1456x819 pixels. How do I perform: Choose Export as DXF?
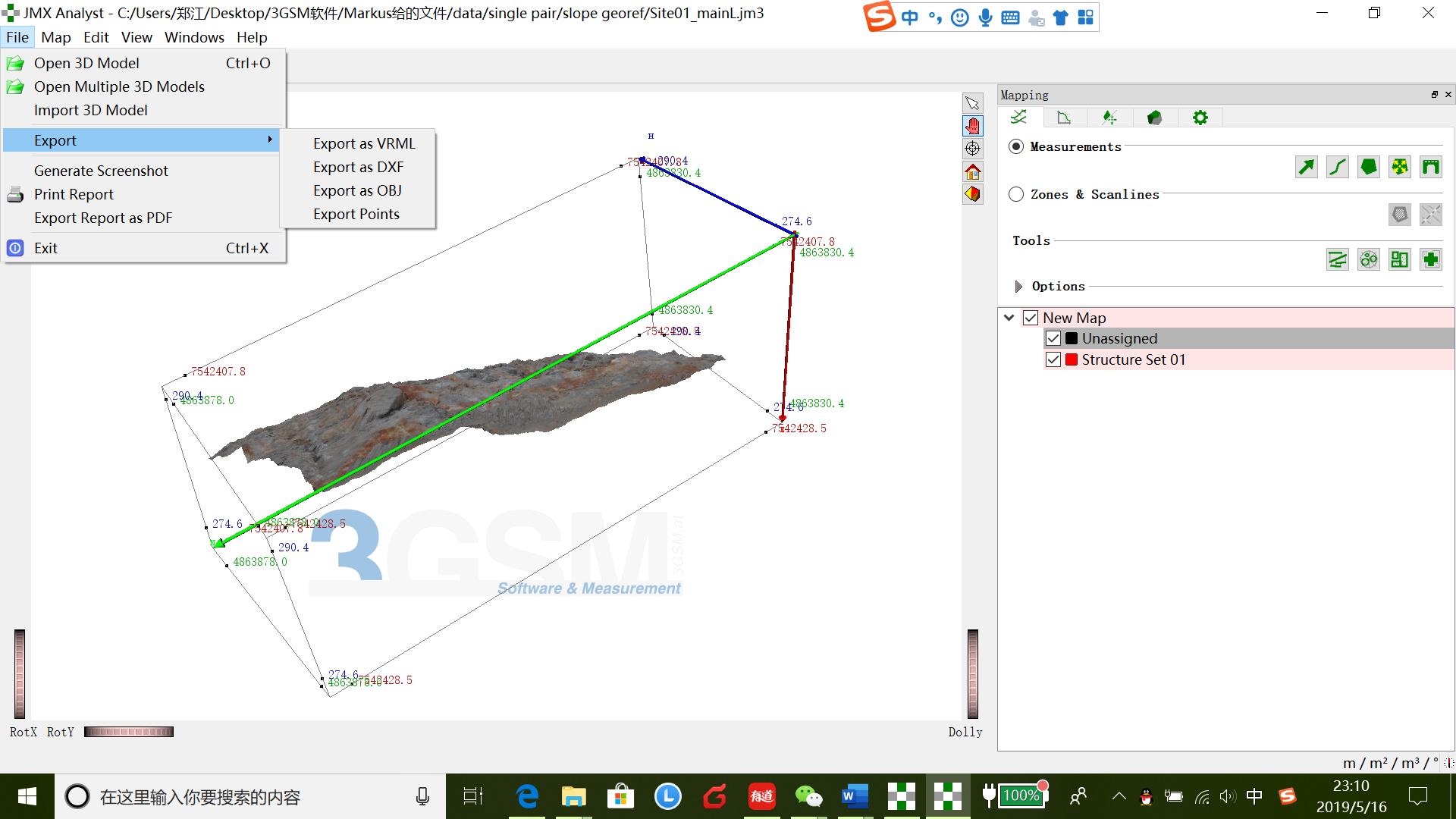[358, 167]
